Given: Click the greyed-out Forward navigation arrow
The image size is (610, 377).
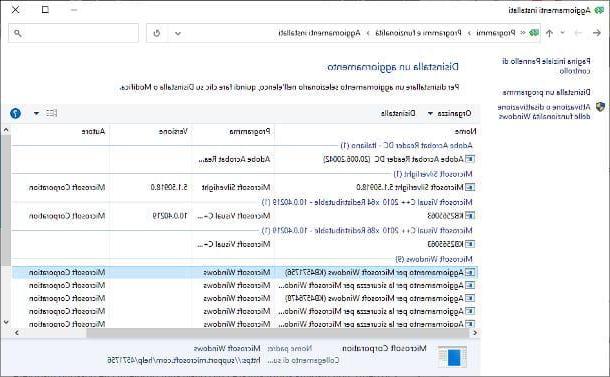Looking at the screenshot, I should (578, 33).
